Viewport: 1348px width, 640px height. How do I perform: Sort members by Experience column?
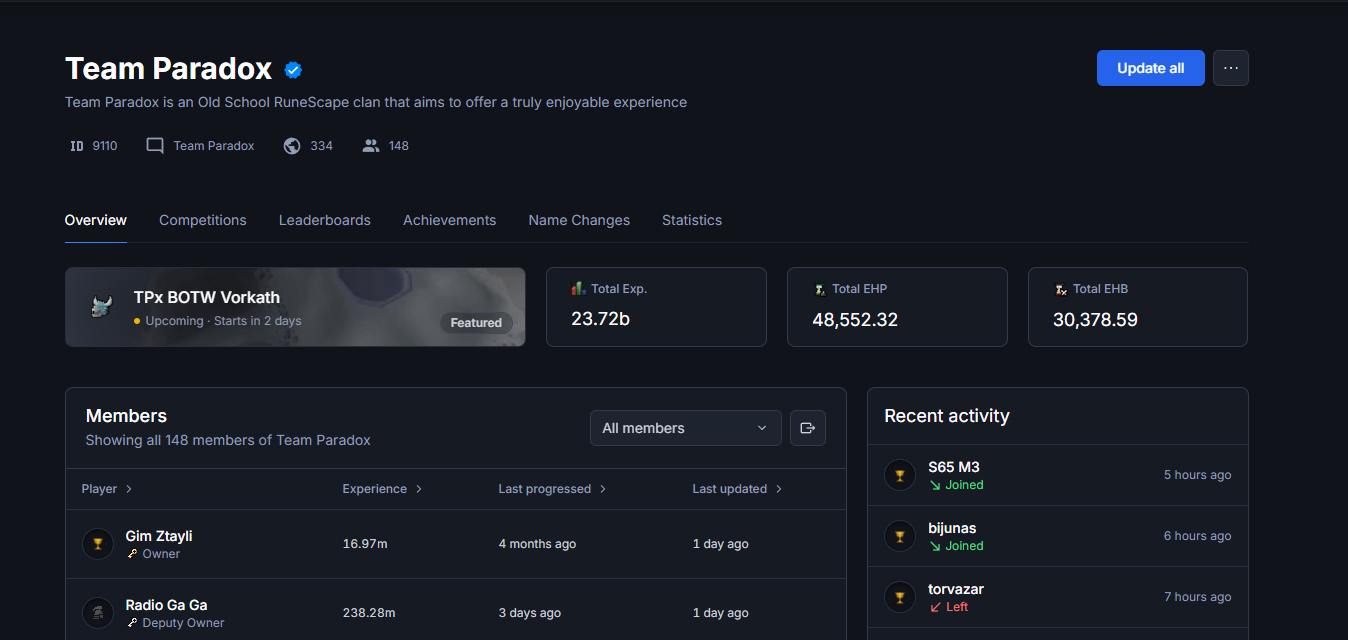click(383, 489)
